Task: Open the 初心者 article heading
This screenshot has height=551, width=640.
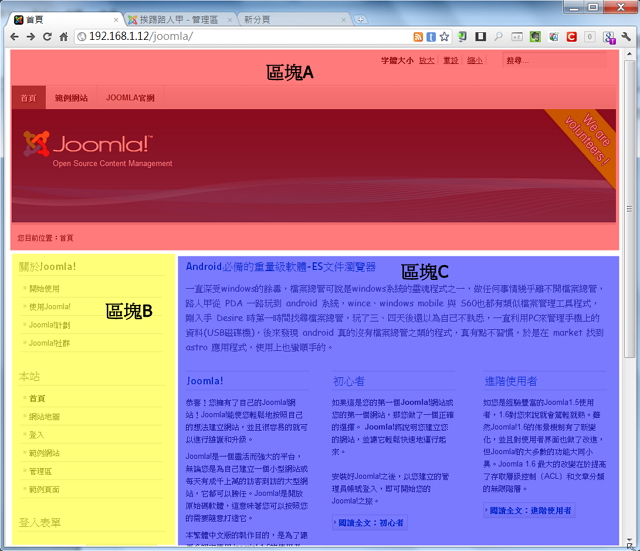Action: [349, 381]
